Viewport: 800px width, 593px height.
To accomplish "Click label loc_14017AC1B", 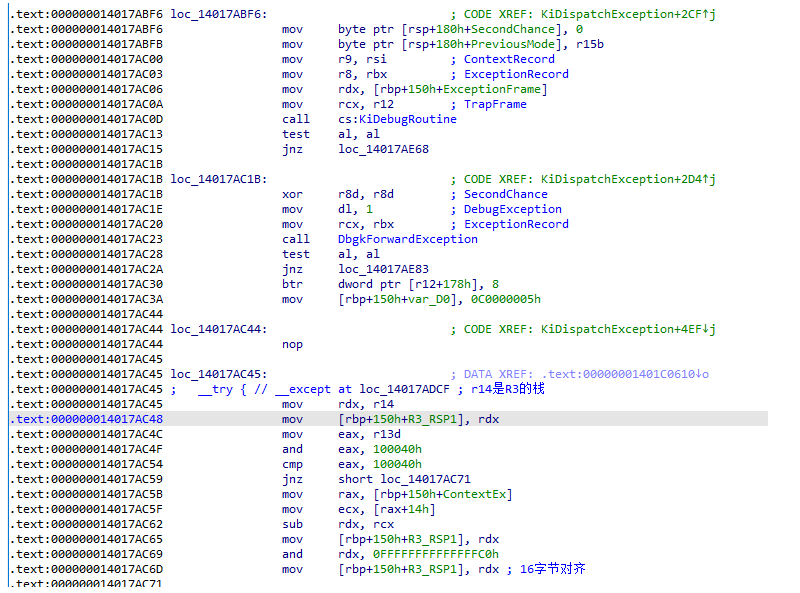I will [x=218, y=179].
